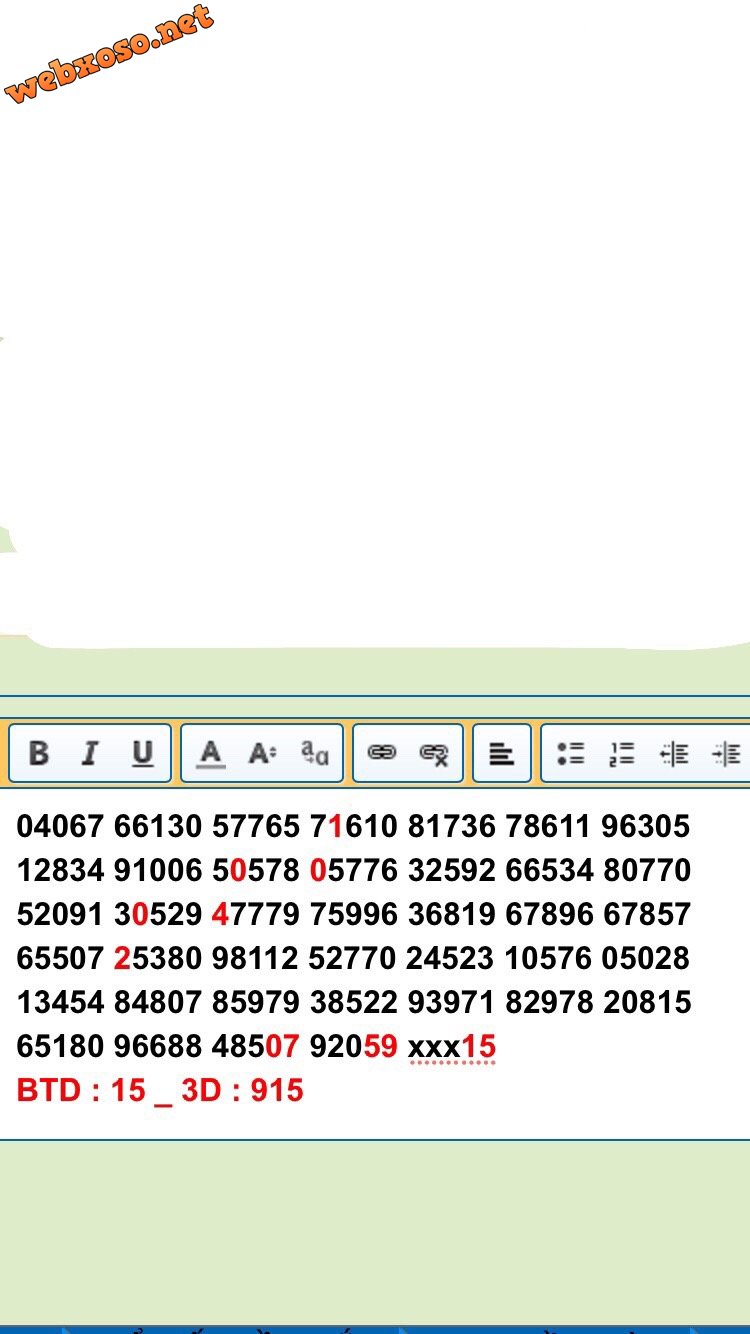
Task: Click the number 30529 with the red zero
Action: [157, 914]
